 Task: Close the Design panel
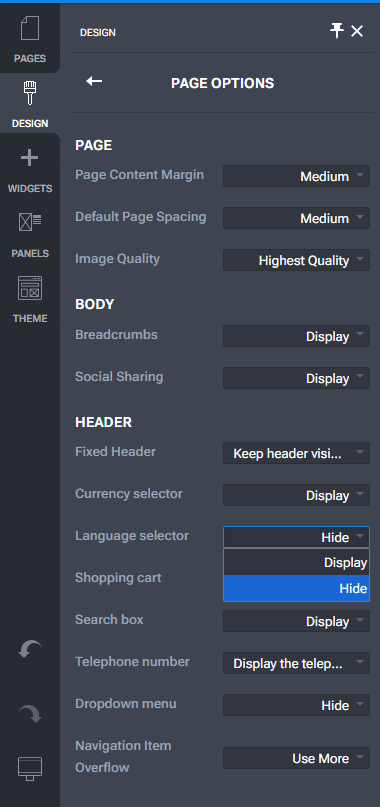357,31
